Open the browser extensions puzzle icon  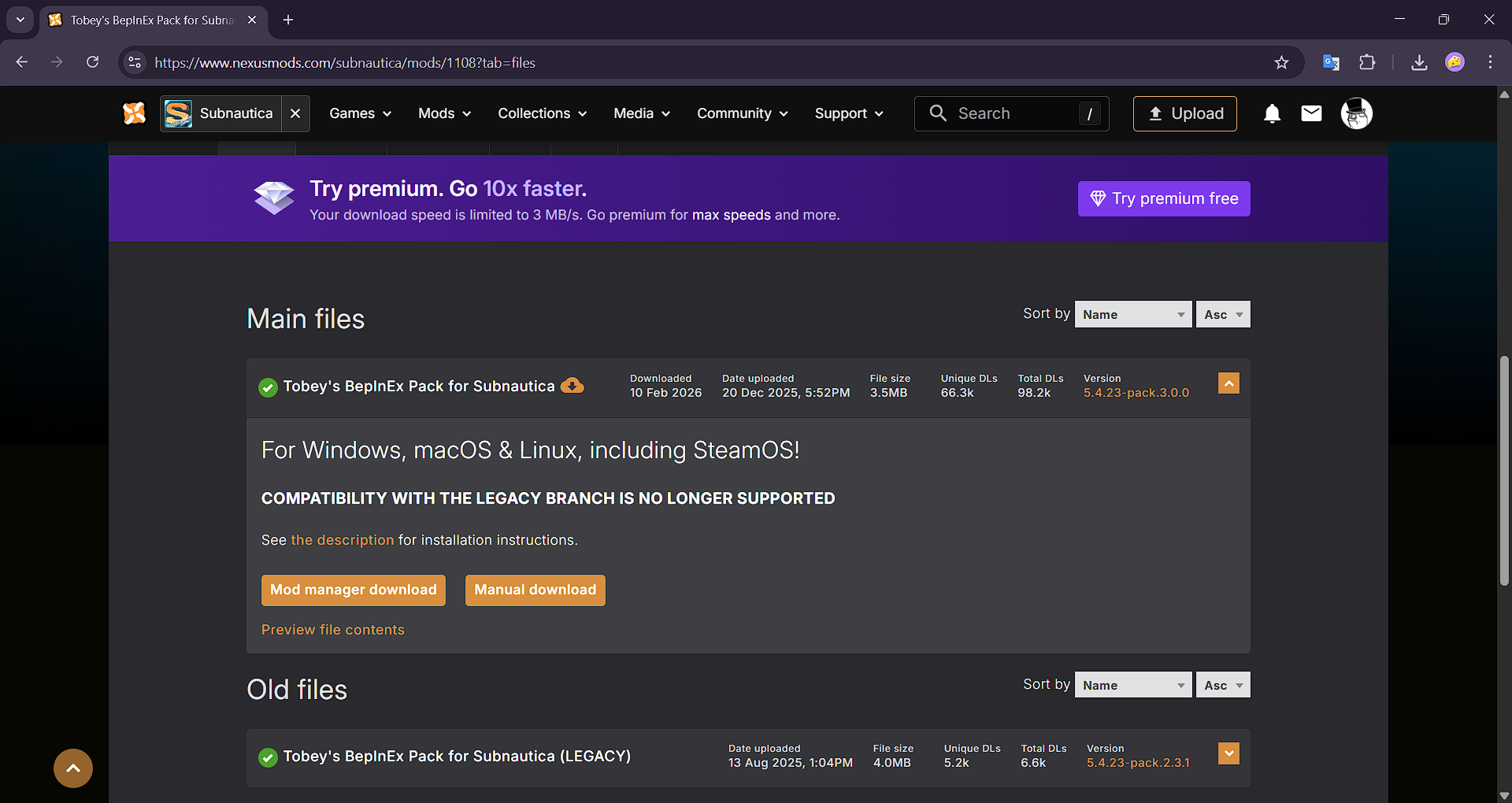(x=1367, y=62)
